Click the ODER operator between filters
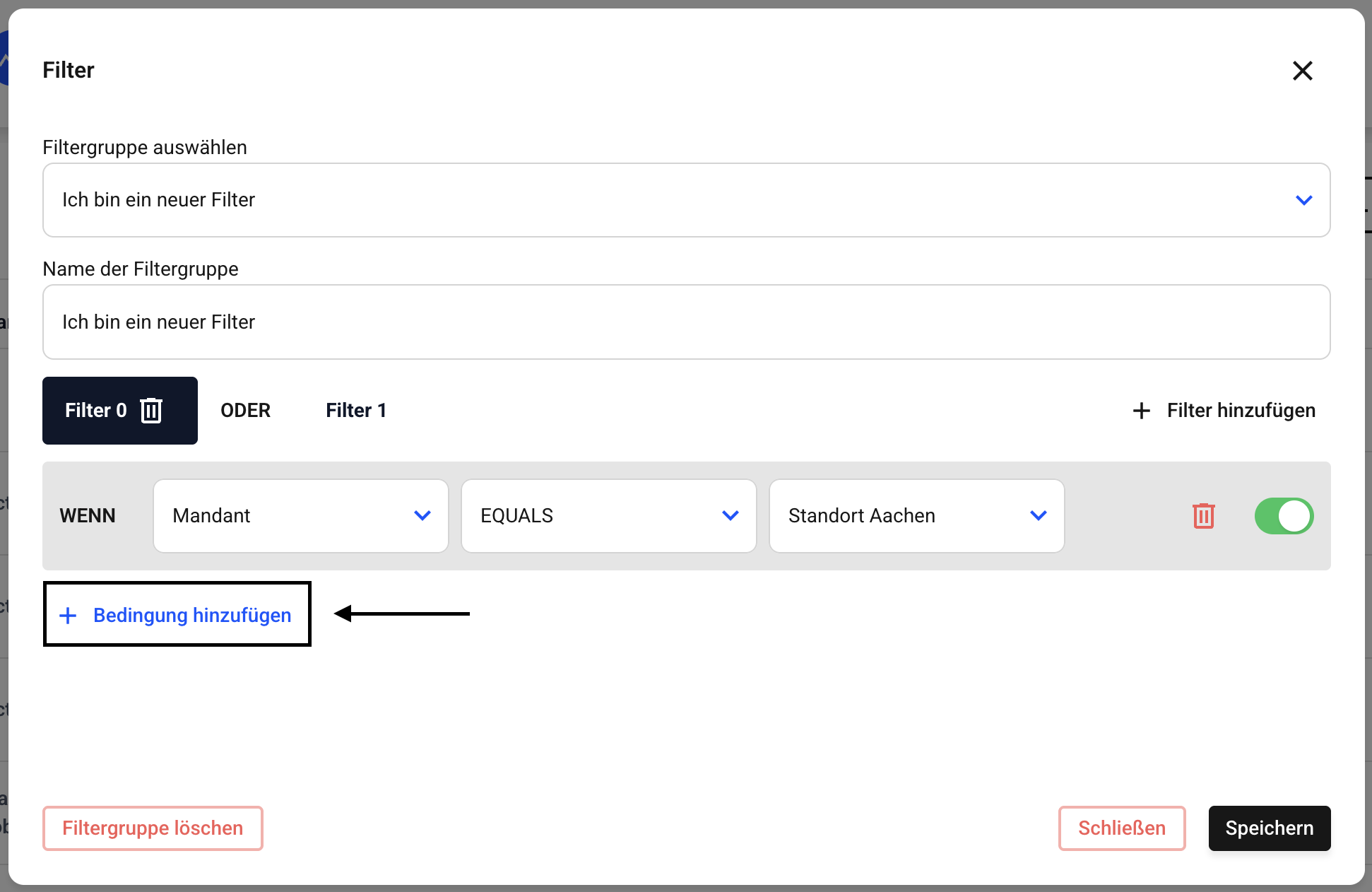Image resolution: width=1372 pixels, height=892 pixels. [x=245, y=411]
